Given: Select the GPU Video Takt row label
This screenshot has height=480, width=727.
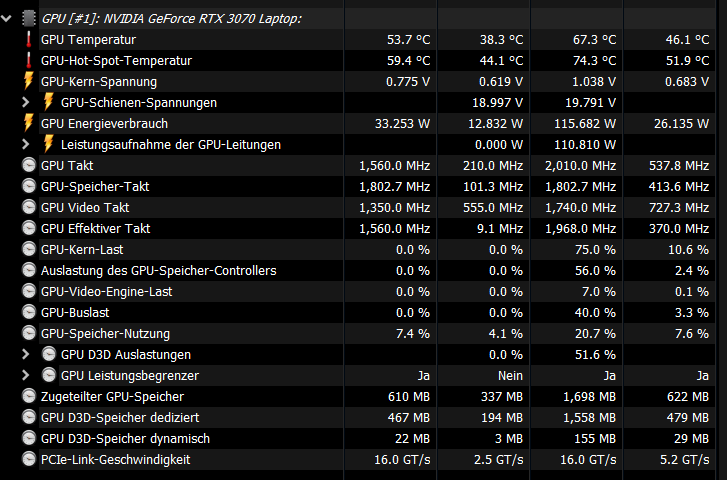Looking at the screenshot, I should (x=85, y=208).
